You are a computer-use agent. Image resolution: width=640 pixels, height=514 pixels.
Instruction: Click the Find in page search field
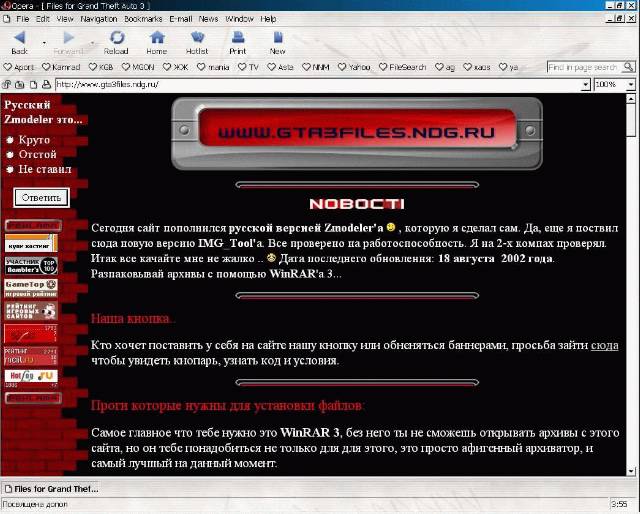click(585, 67)
